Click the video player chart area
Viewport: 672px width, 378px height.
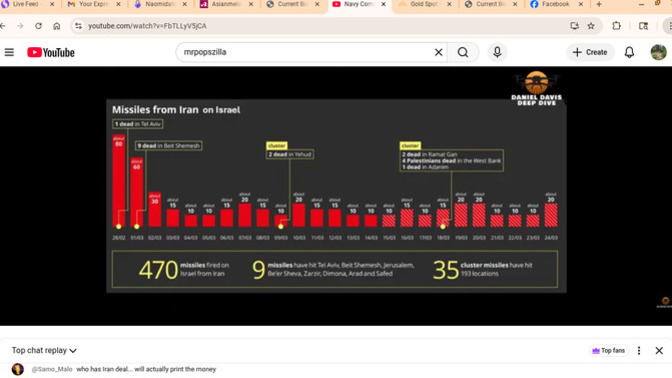click(x=336, y=196)
